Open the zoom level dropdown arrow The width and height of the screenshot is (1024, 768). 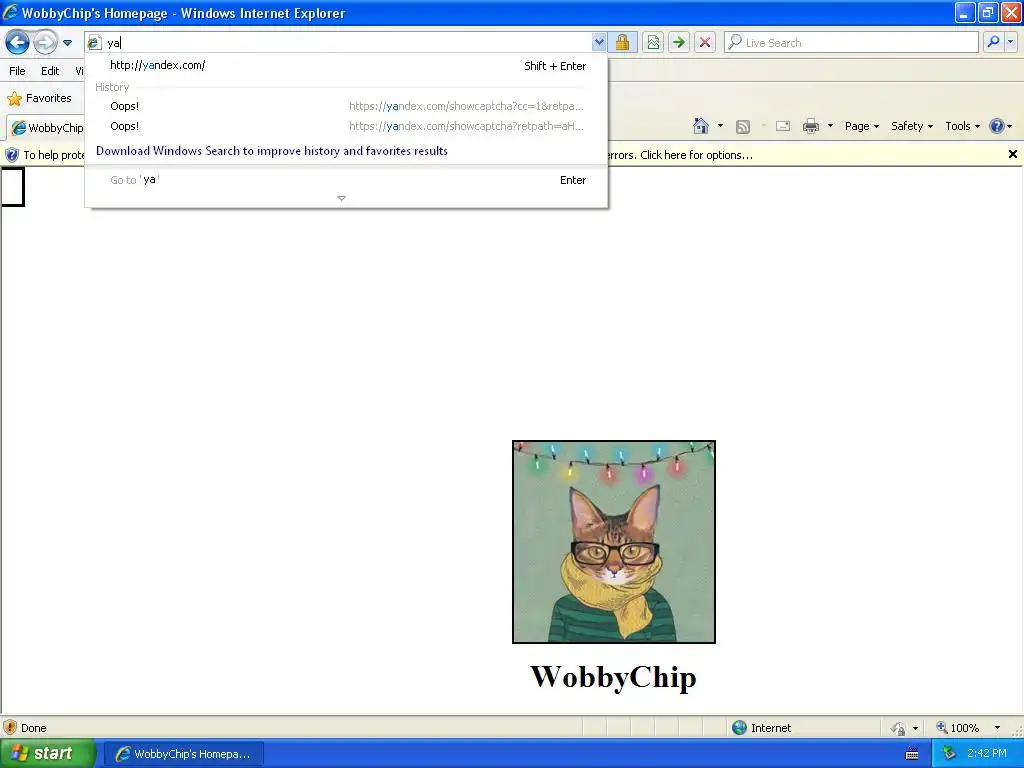click(997, 728)
